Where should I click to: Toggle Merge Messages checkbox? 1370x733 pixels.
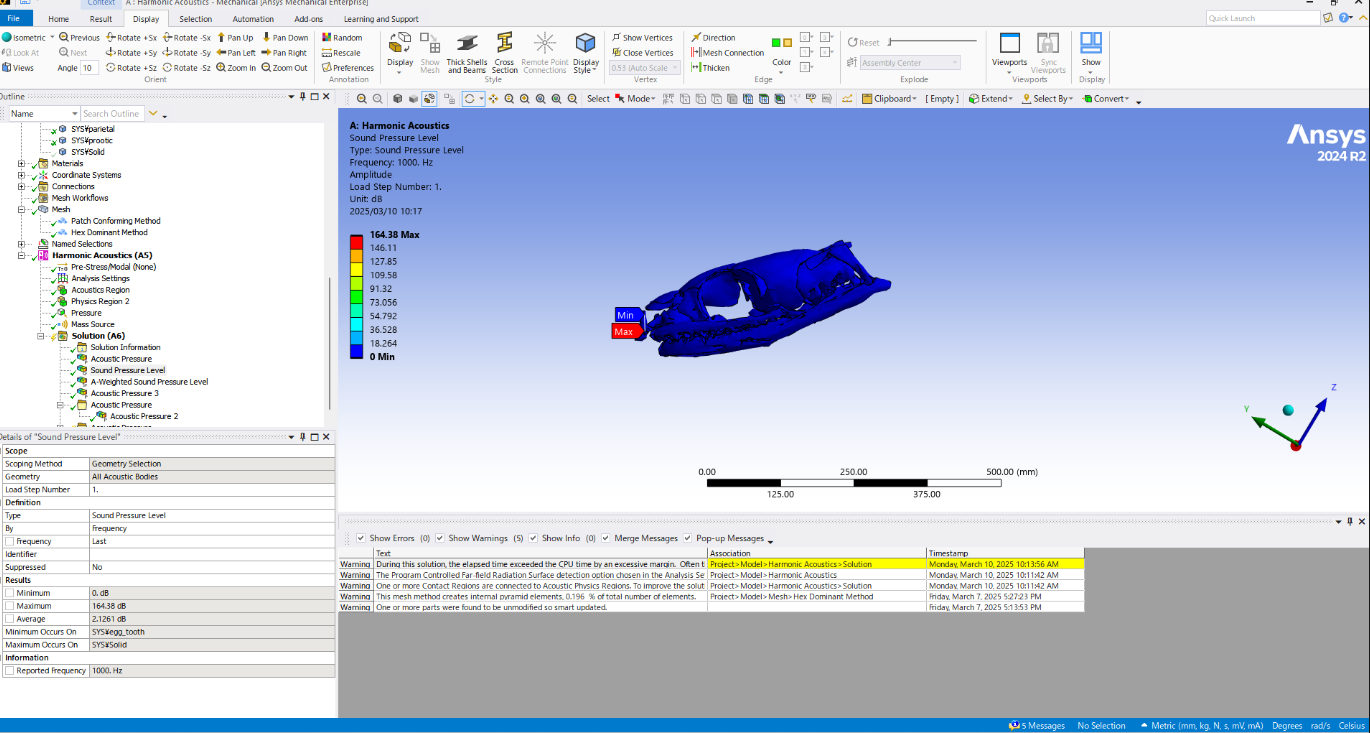(607, 538)
